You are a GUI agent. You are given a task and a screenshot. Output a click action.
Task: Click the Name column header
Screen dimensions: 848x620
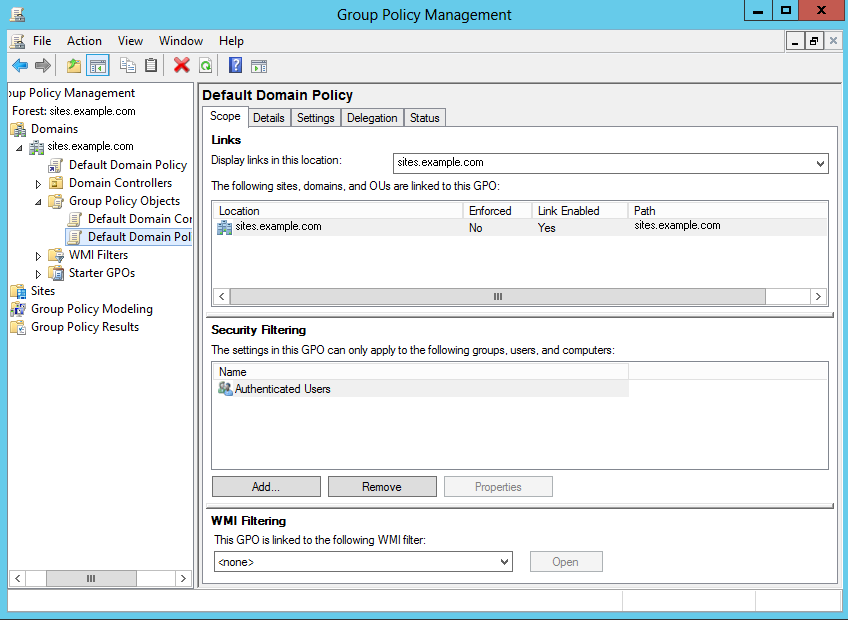(x=421, y=372)
